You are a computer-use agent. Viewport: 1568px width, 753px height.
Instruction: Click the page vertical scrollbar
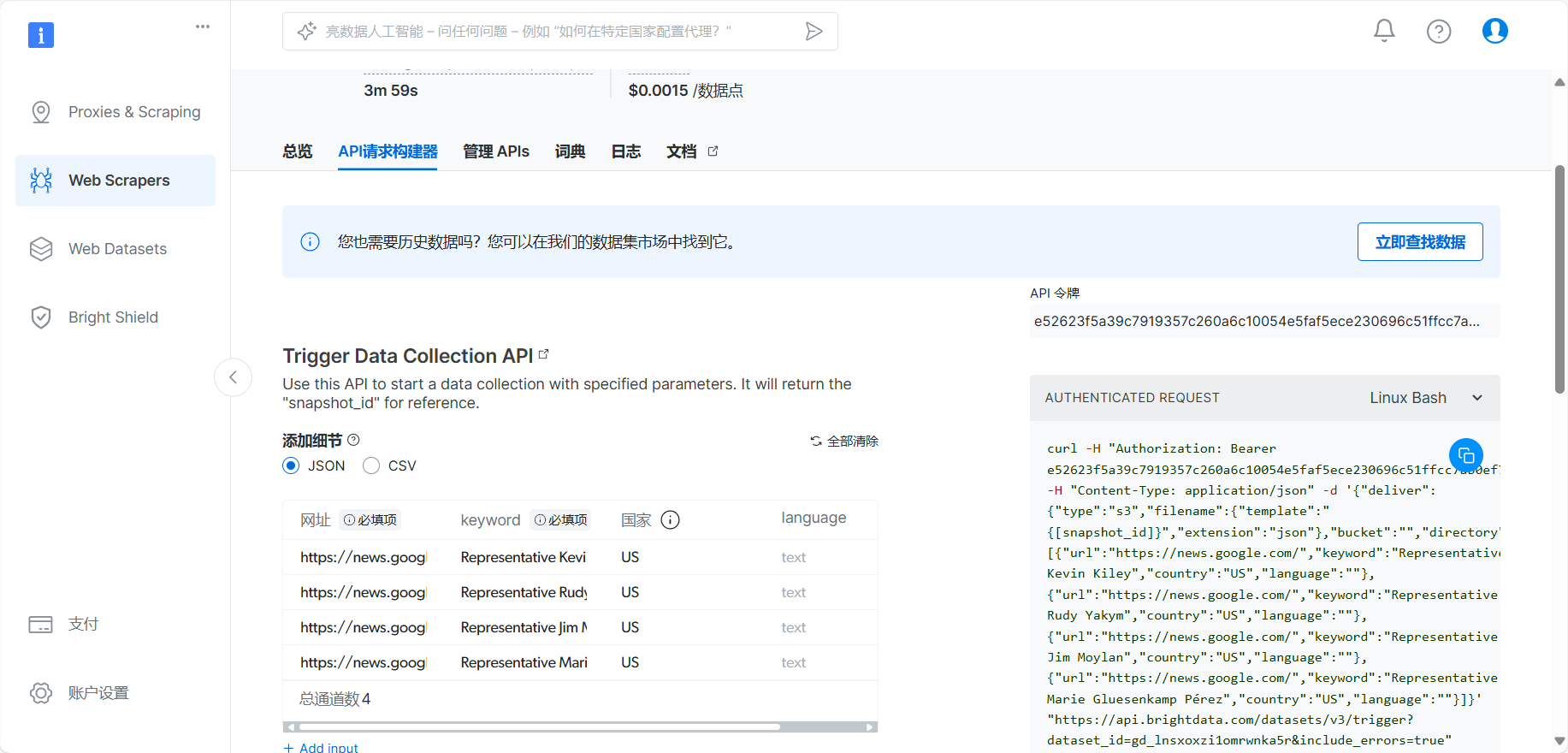[1559, 279]
